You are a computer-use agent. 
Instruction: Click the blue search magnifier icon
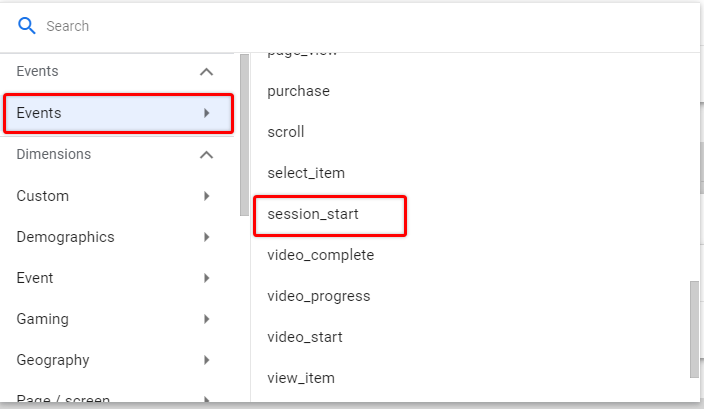26,26
